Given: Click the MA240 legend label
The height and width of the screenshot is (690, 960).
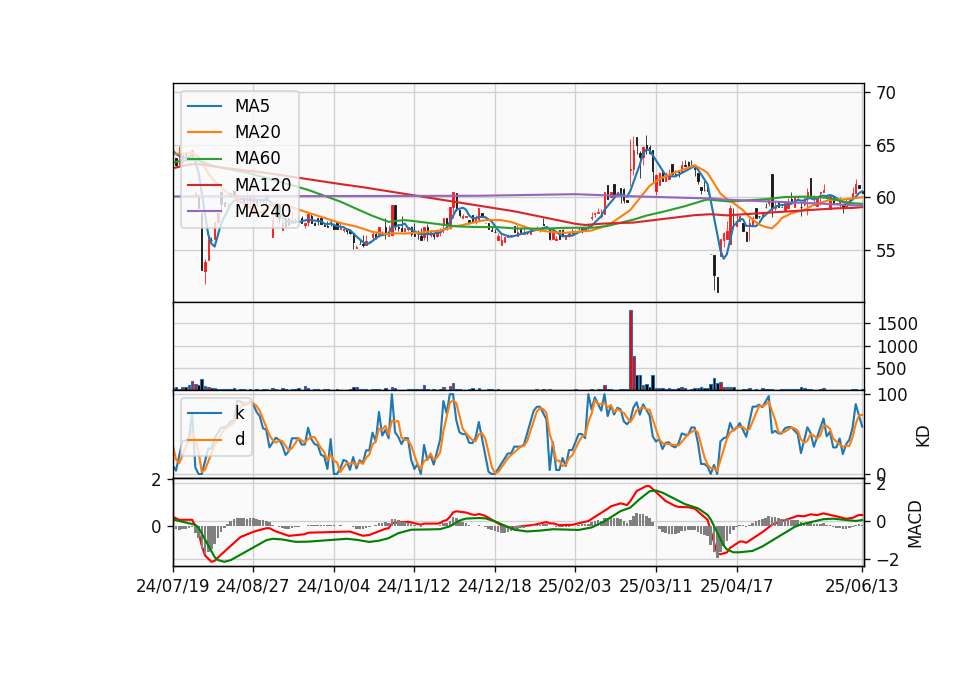Looking at the screenshot, I should tap(263, 211).
